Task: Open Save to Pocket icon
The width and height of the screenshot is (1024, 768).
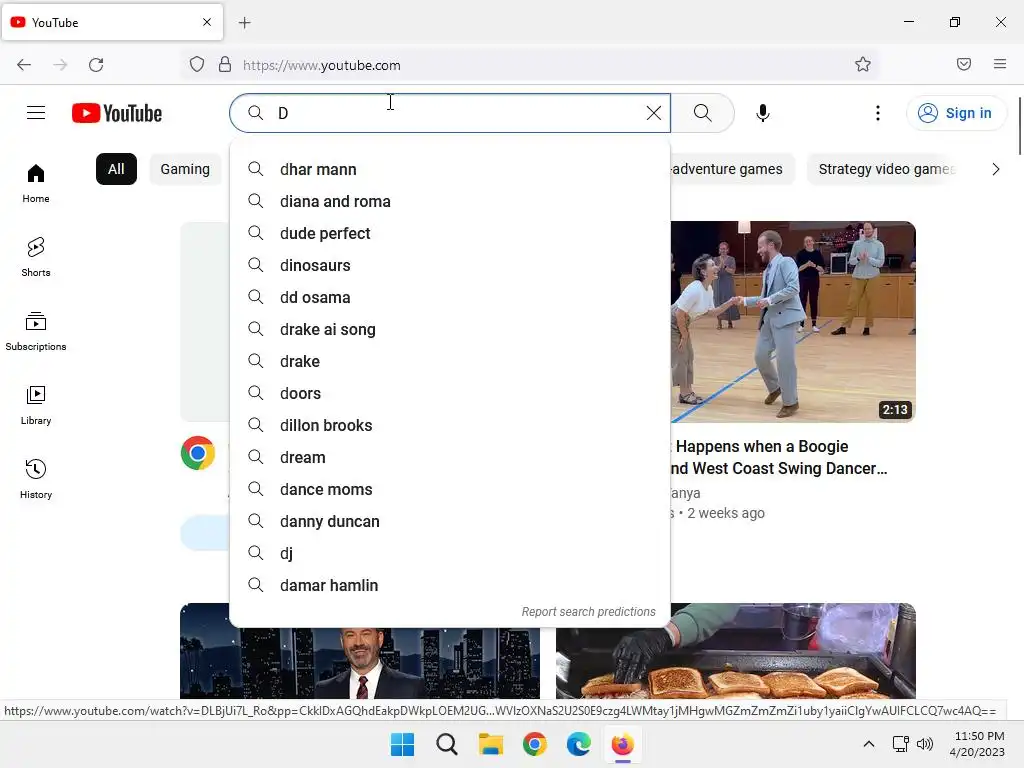Action: click(964, 64)
